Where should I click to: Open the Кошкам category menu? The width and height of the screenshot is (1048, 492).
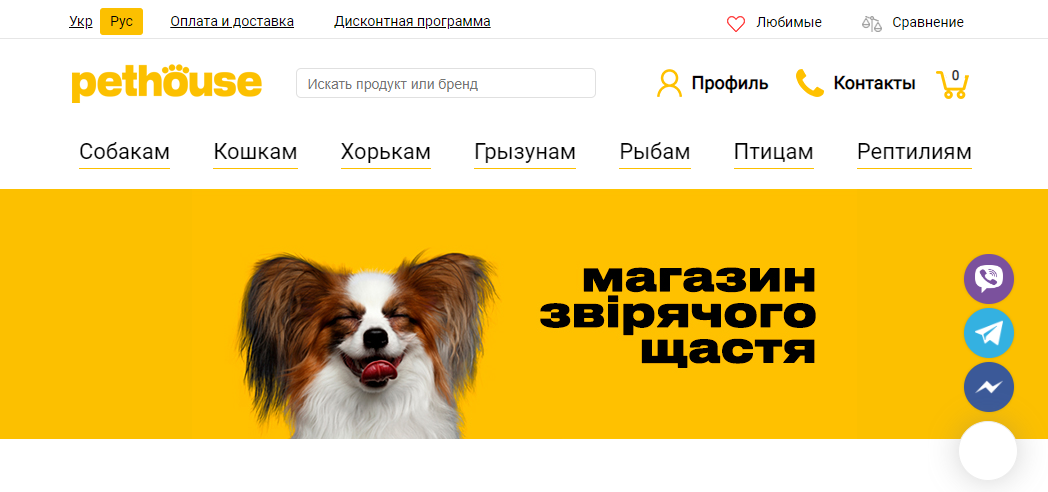(x=255, y=152)
